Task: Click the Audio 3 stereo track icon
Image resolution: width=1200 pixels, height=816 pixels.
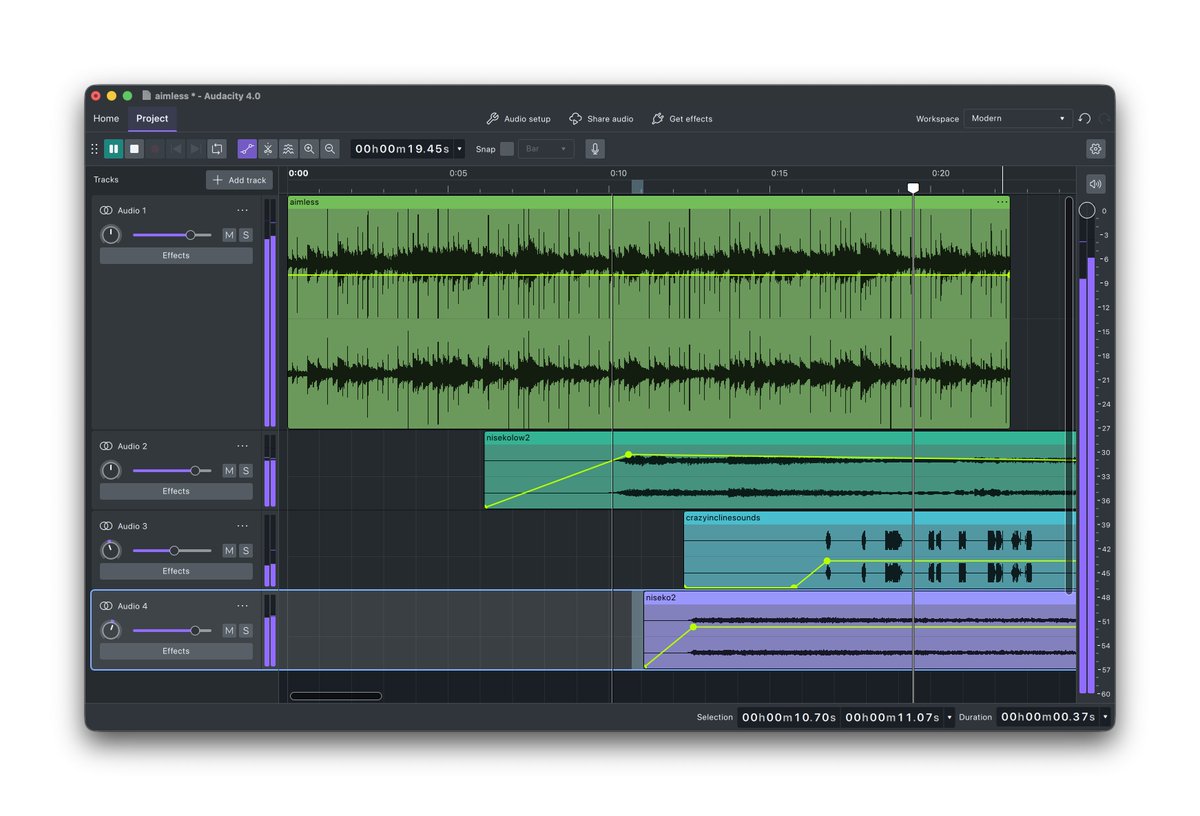Action: click(x=106, y=526)
